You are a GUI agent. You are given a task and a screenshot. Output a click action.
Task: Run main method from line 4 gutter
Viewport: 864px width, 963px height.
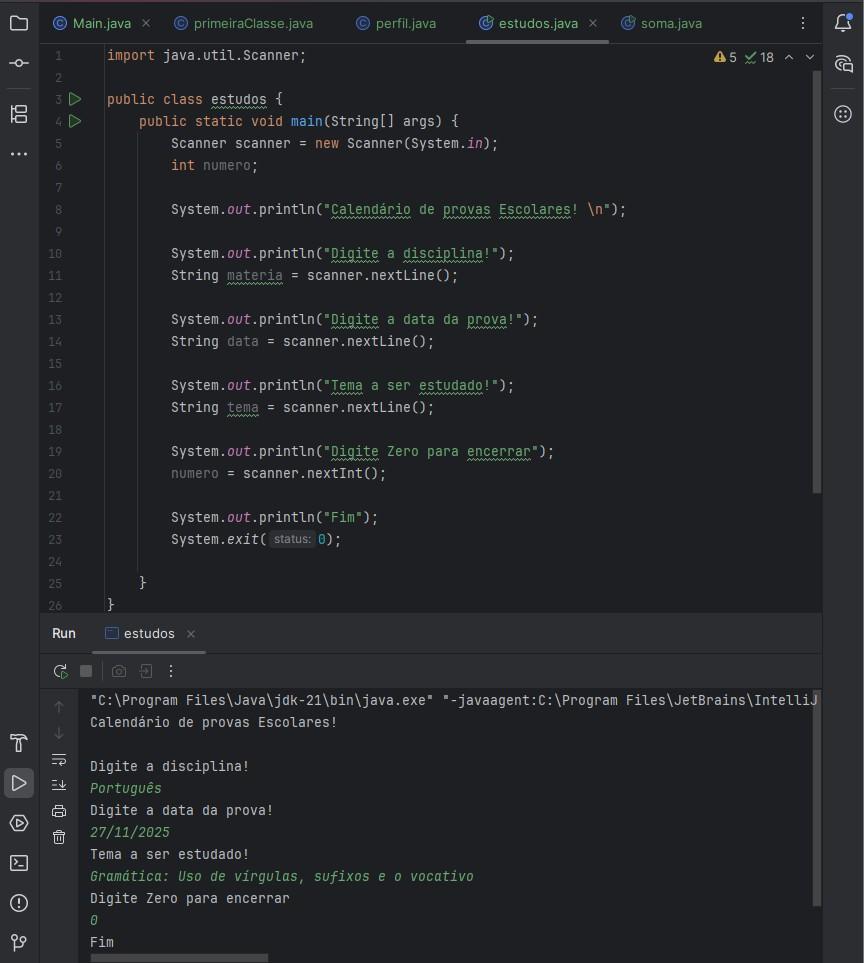pyautogui.click(x=75, y=121)
